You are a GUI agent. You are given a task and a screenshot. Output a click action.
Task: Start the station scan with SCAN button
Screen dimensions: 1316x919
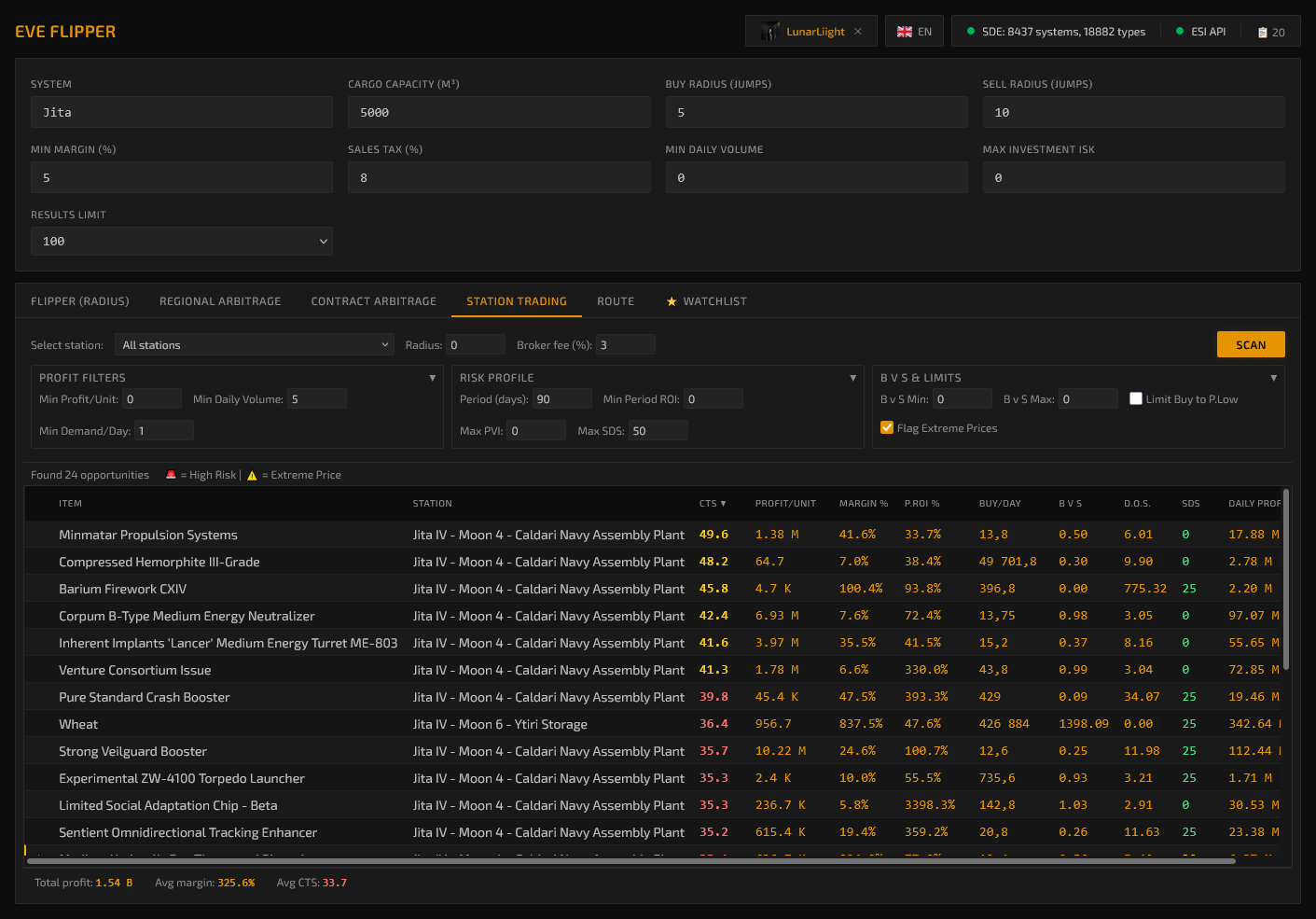(1251, 344)
